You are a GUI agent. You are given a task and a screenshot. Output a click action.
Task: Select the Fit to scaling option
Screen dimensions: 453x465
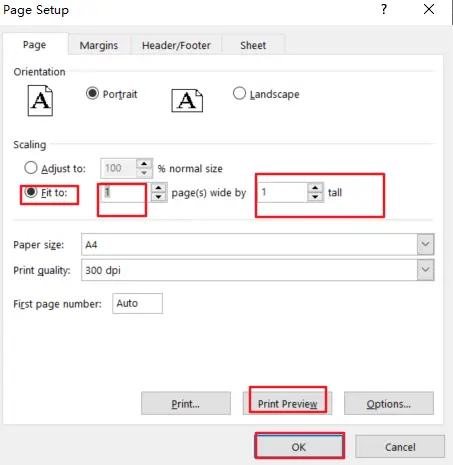tap(31, 192)
